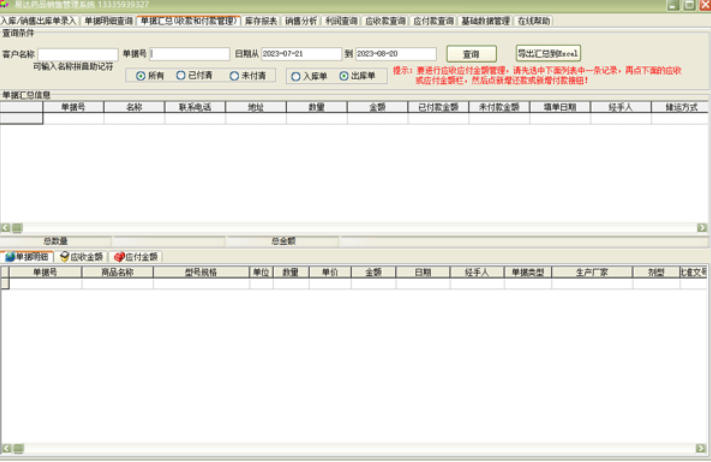Screen dimensions: 711x462
Task: Click the 填单日期 column header
Action: 560,107
